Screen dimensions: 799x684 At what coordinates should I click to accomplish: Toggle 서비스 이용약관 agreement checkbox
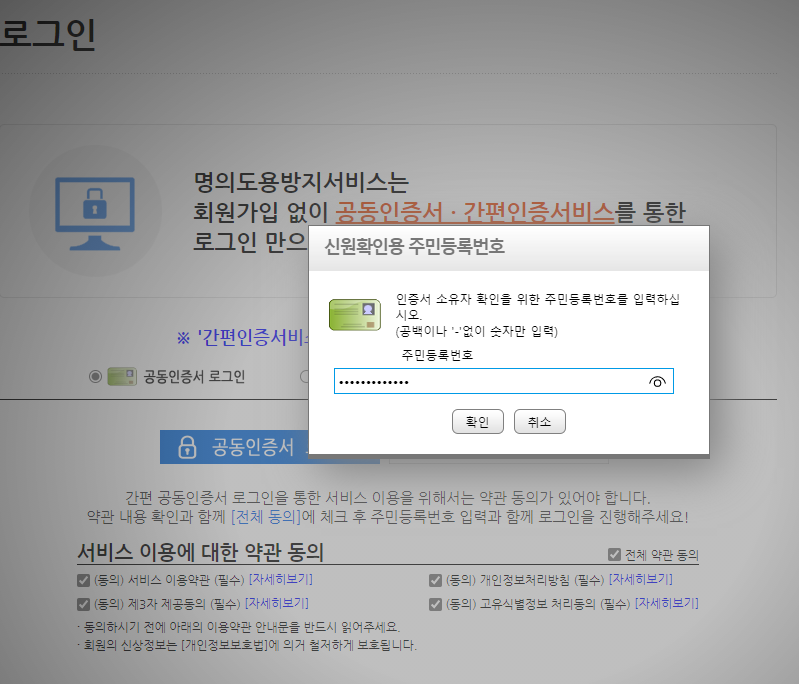click(83, 580)
